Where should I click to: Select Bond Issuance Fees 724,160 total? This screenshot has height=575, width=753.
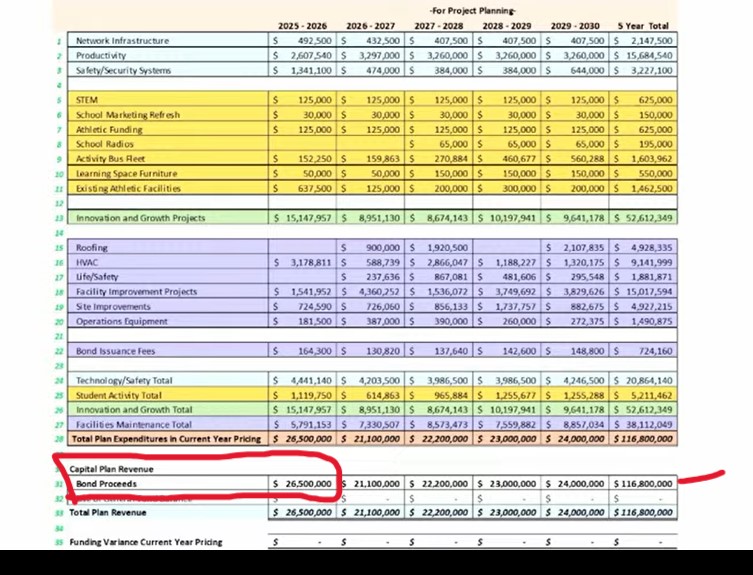[644, 351]
